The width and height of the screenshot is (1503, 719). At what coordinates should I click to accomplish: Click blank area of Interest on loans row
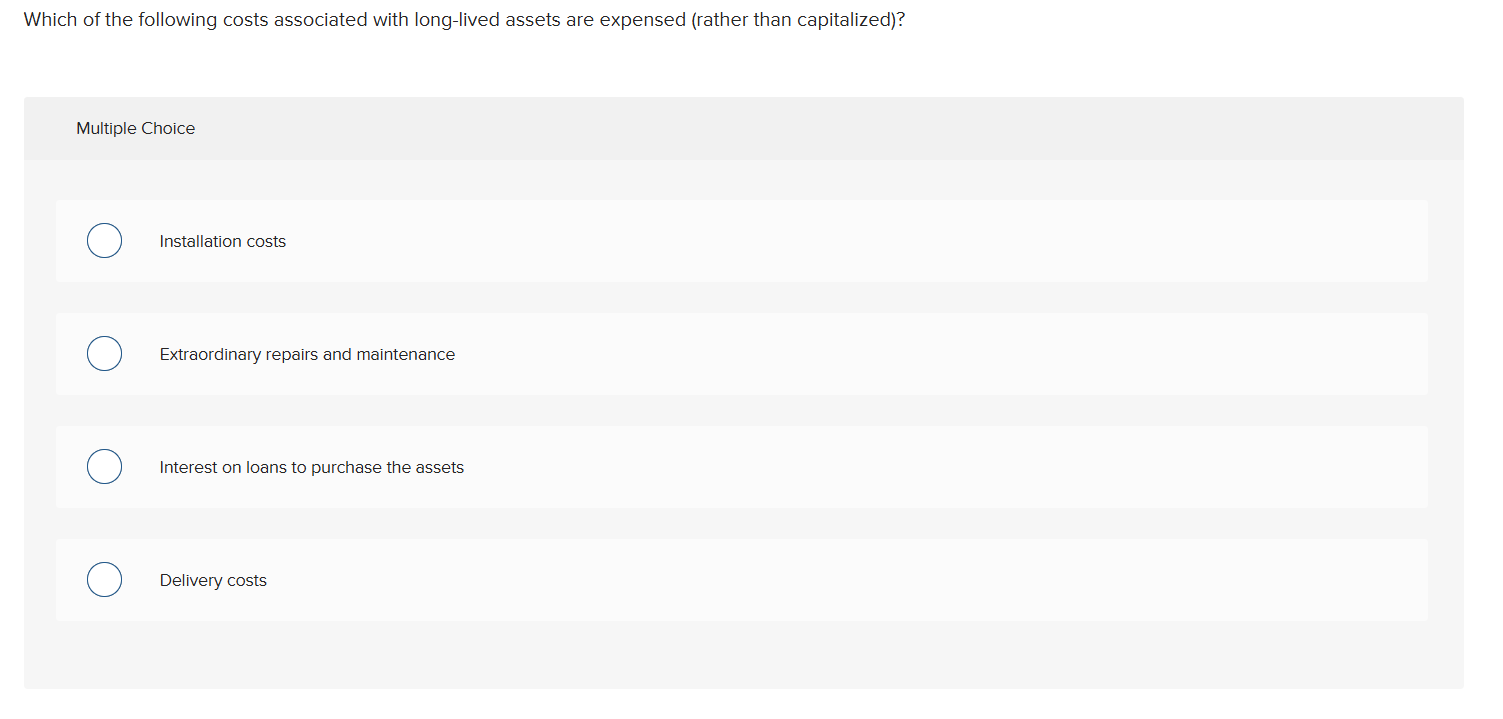point(900,467)
